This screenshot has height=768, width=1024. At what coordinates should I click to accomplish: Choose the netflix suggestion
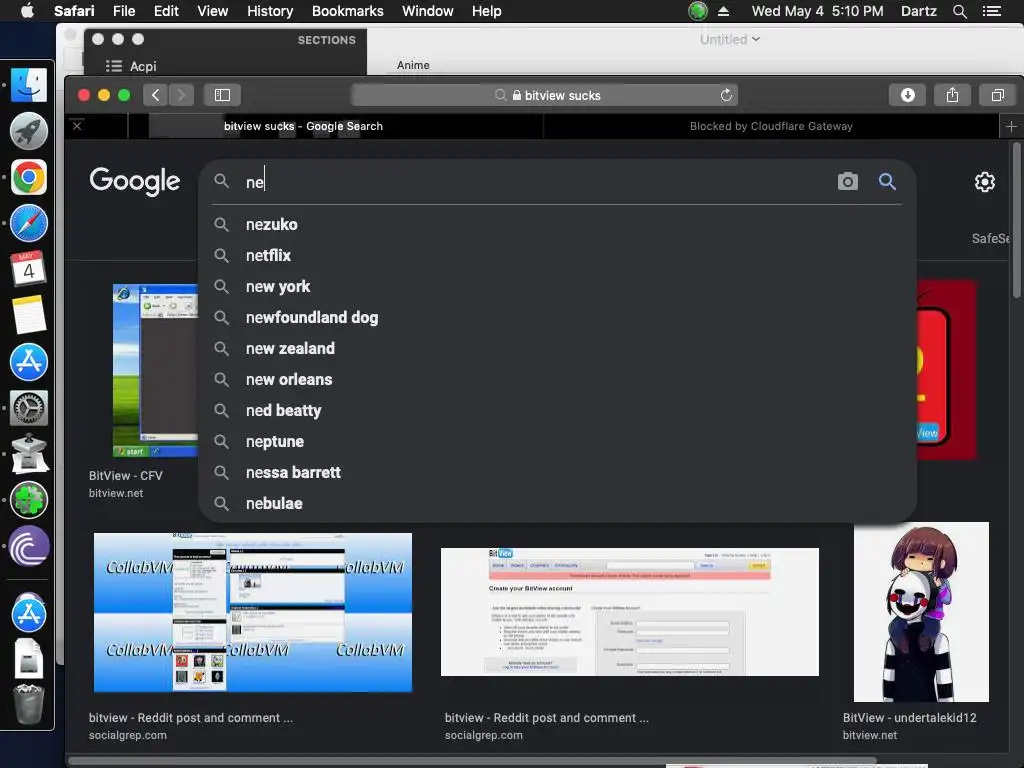(557, 255)
